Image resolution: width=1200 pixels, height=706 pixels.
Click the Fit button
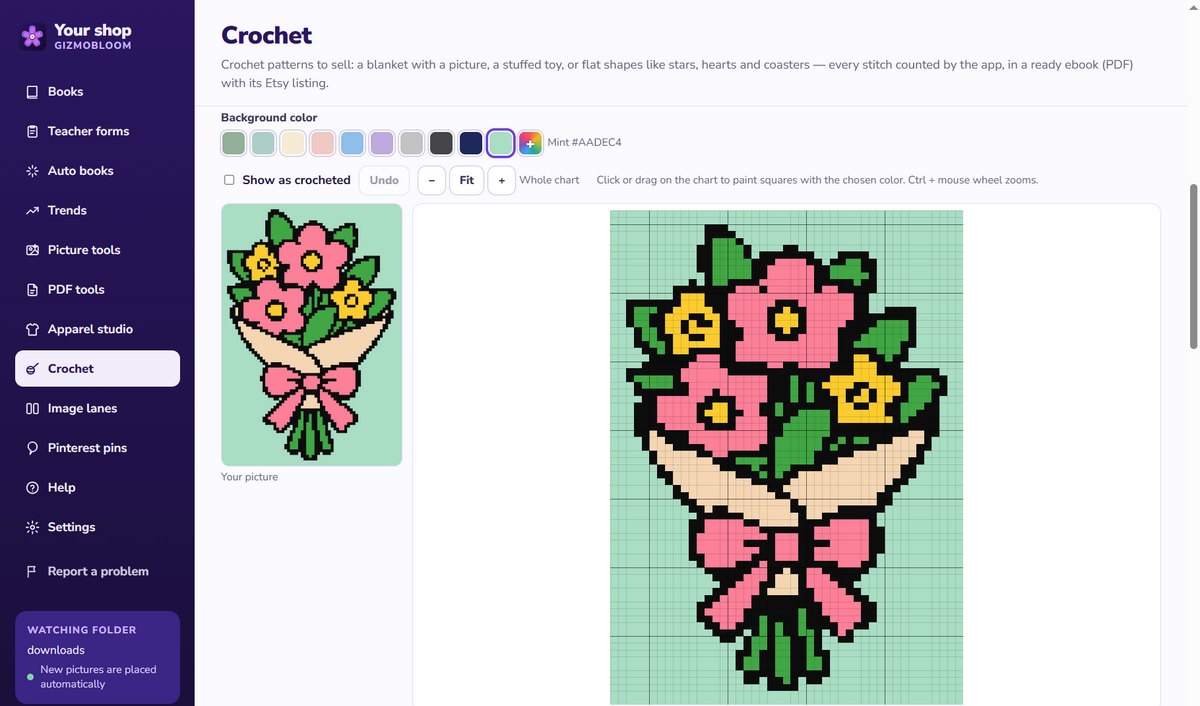click(467, 180)
